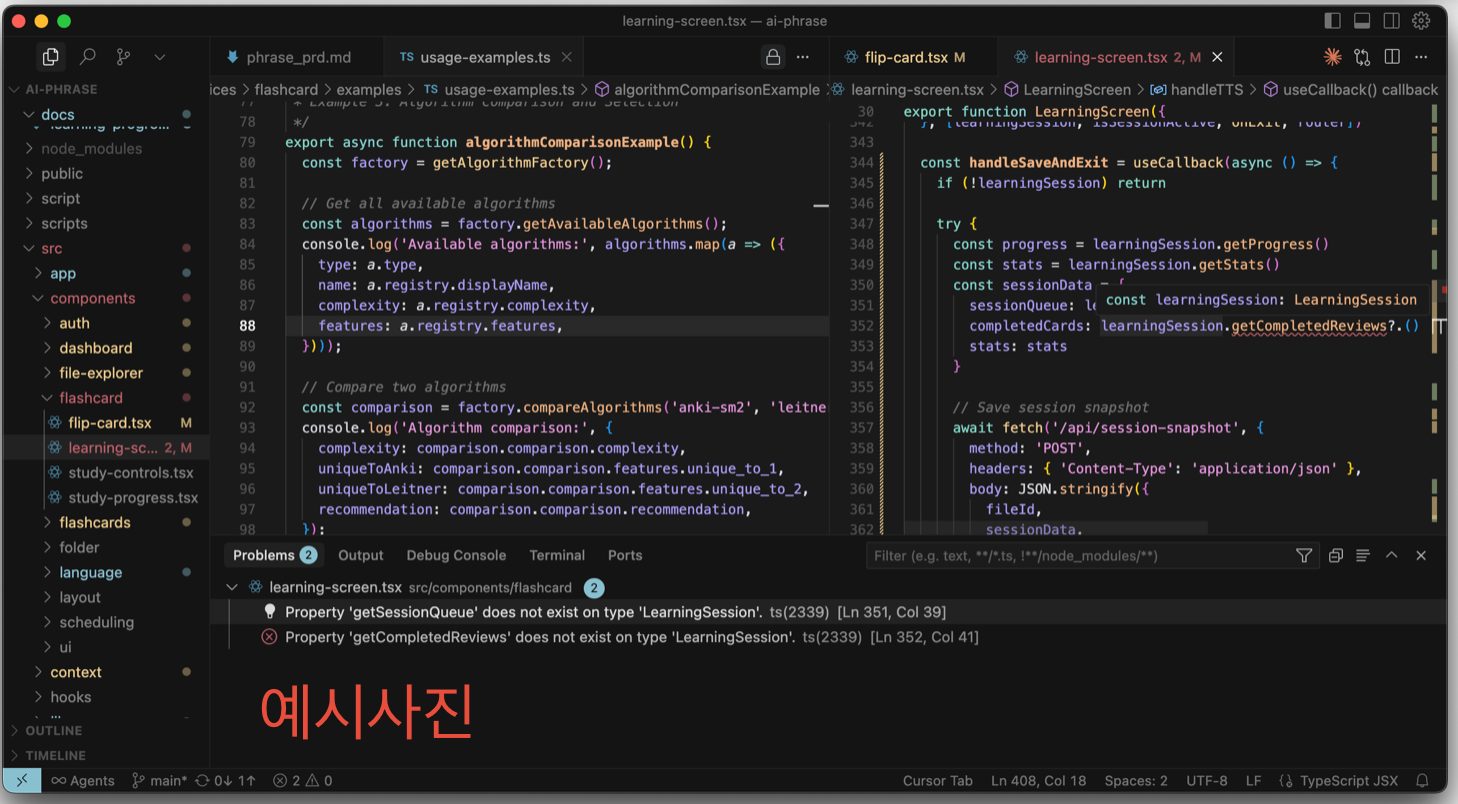Toggle the primary sidebar layout button
Screen dimensions: 1458x804
pos(1332,21)
